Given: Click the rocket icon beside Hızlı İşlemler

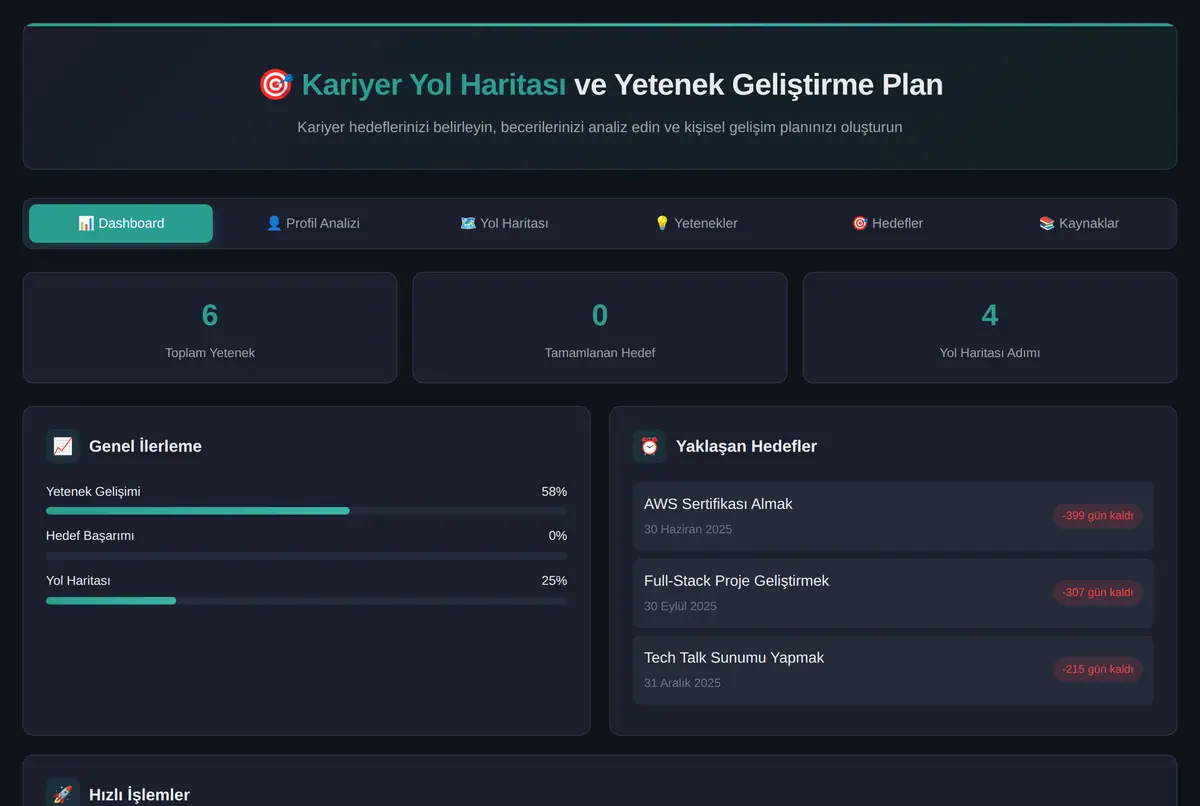Looking at the screenshot, I should 63,794.
